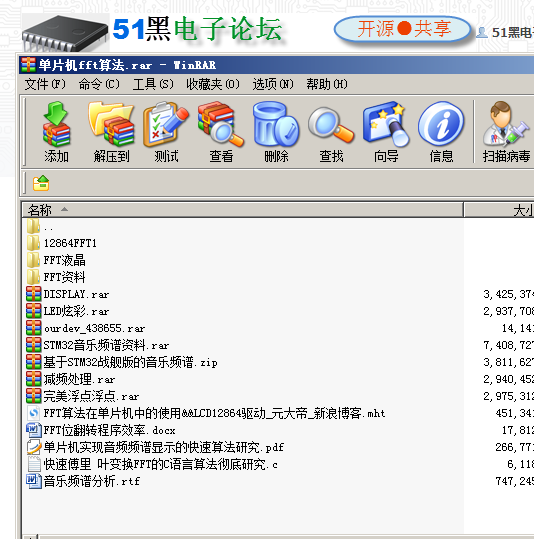Click the ourdev_438655.rar archive icon
534x539 pixels.
34,328
